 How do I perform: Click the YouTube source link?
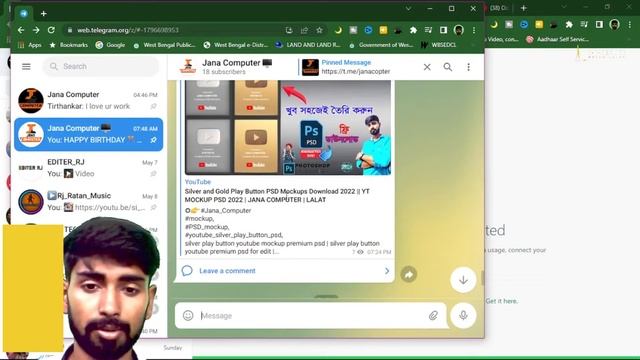coord(198,182)
